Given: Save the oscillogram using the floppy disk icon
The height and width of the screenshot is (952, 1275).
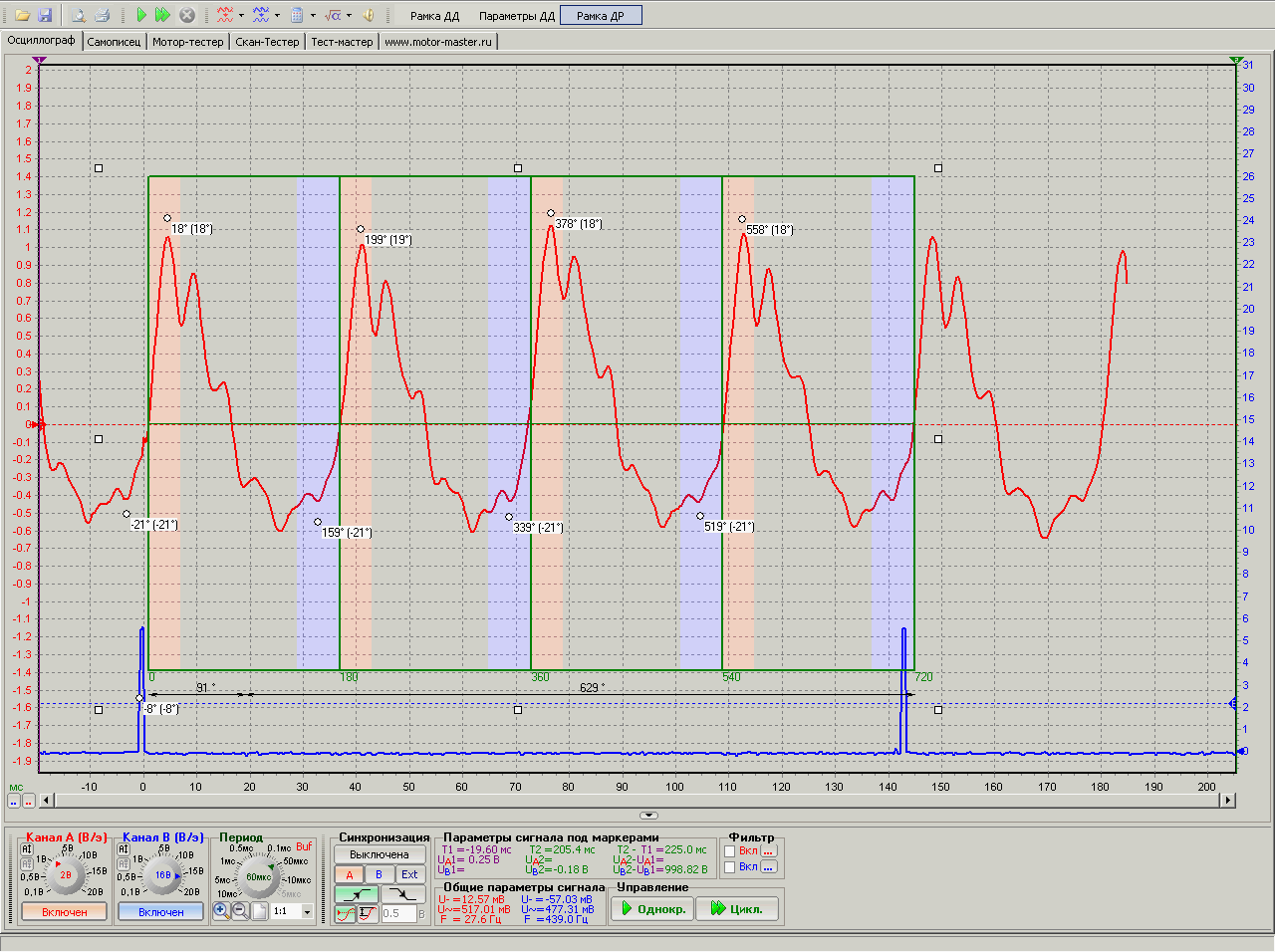Looking at the screenshot, I should pyautogui.click(x=45, y=15).
